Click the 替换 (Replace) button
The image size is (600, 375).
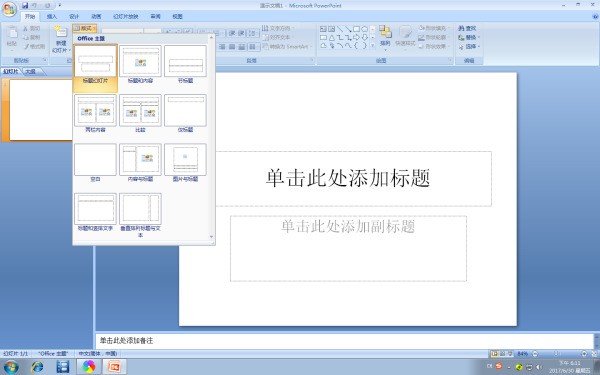[468, 37]
